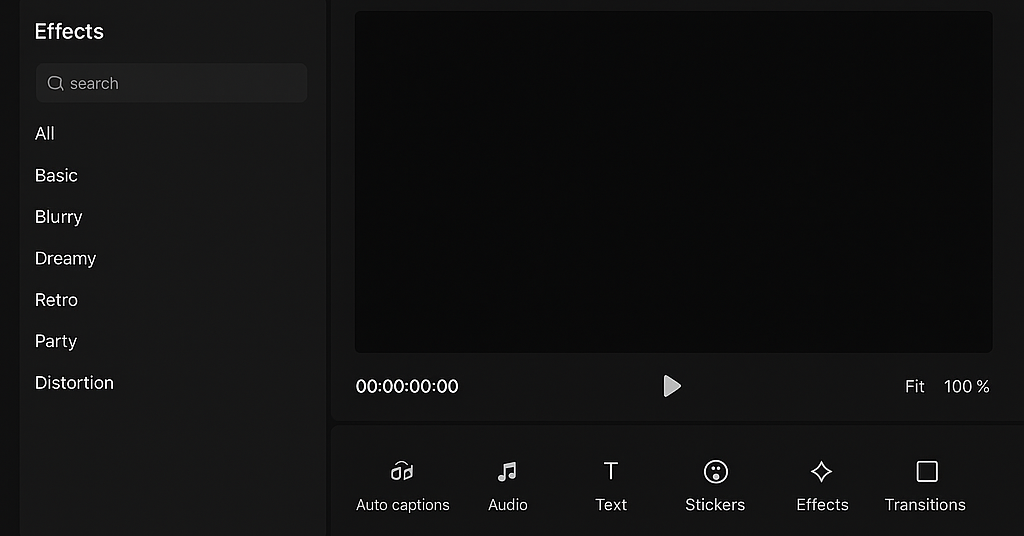Focus the effects search field
The height and width of the screenshot is (536, 1024).
tap(171, 83)
